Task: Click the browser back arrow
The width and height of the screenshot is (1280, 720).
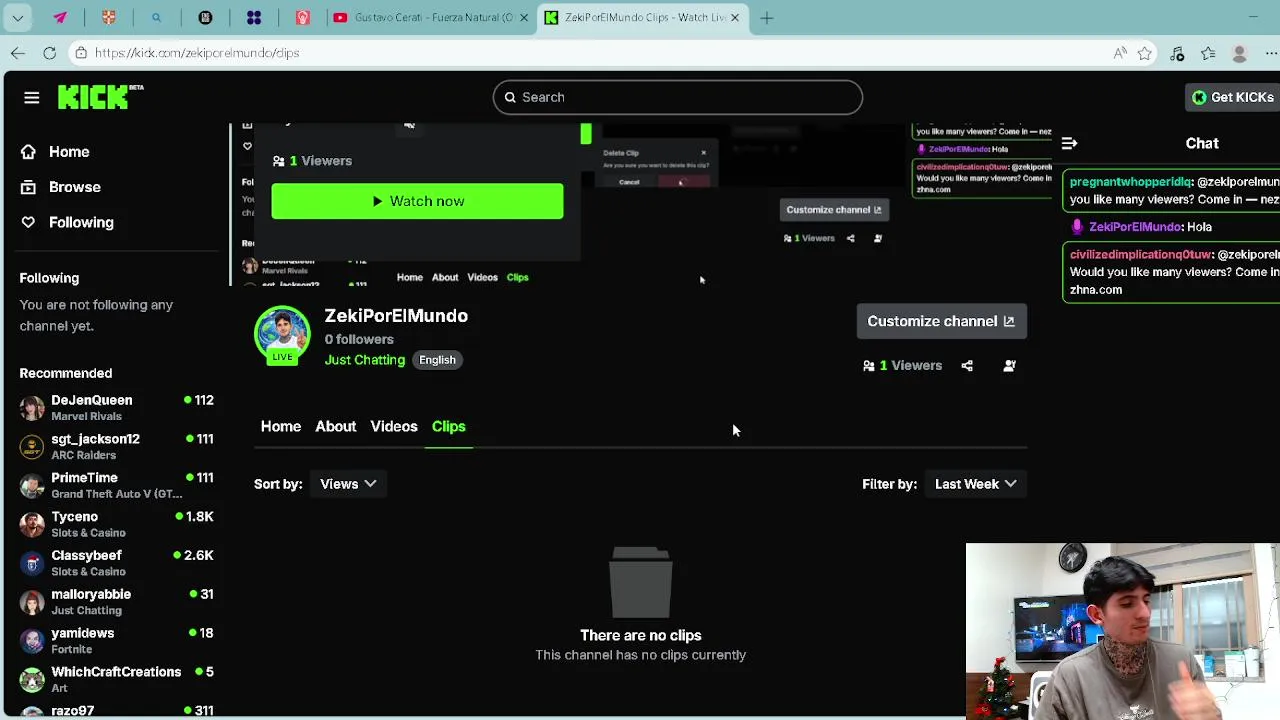Action: click(18, 53)
